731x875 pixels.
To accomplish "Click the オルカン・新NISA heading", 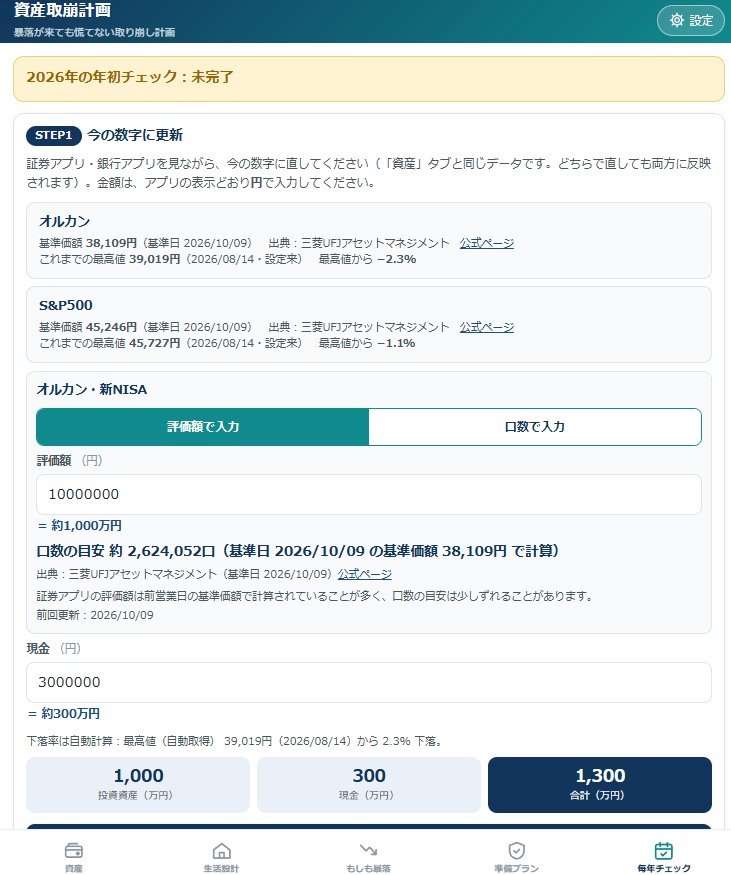I will pyautogui.click(x=92, y=390).
